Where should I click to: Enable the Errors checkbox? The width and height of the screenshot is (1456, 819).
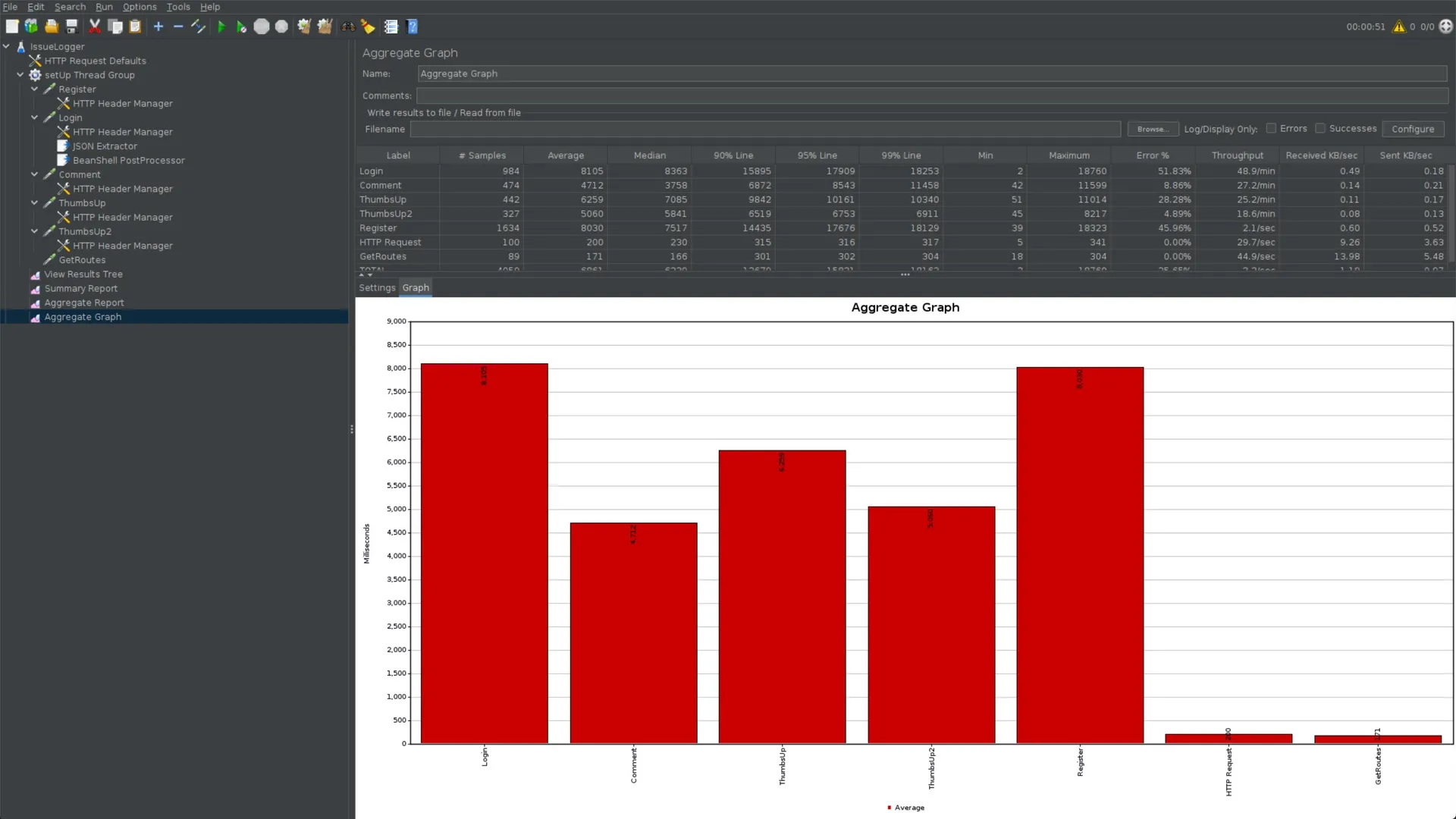1271,128
